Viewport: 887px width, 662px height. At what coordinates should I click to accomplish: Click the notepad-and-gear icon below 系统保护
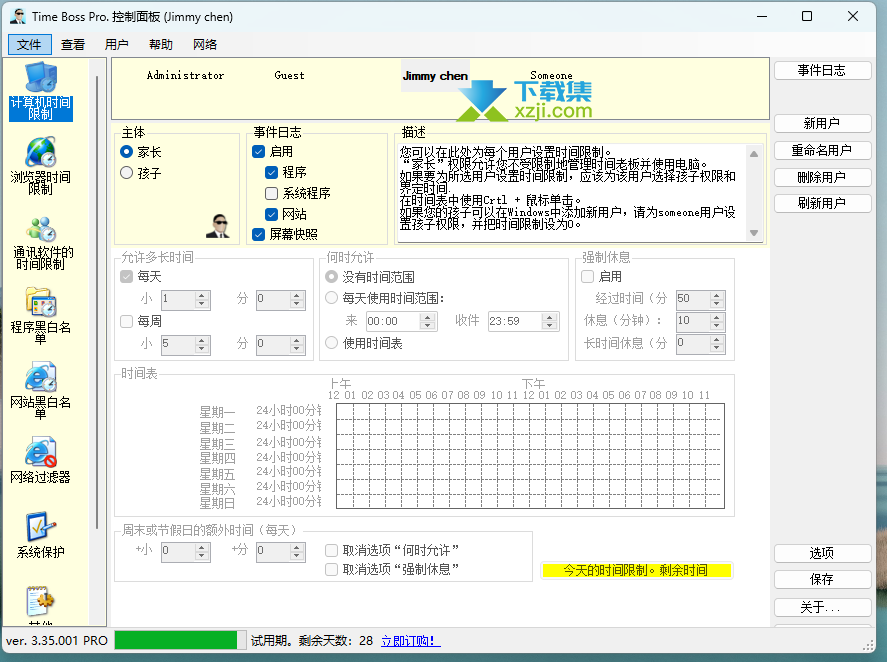(41, 602)
